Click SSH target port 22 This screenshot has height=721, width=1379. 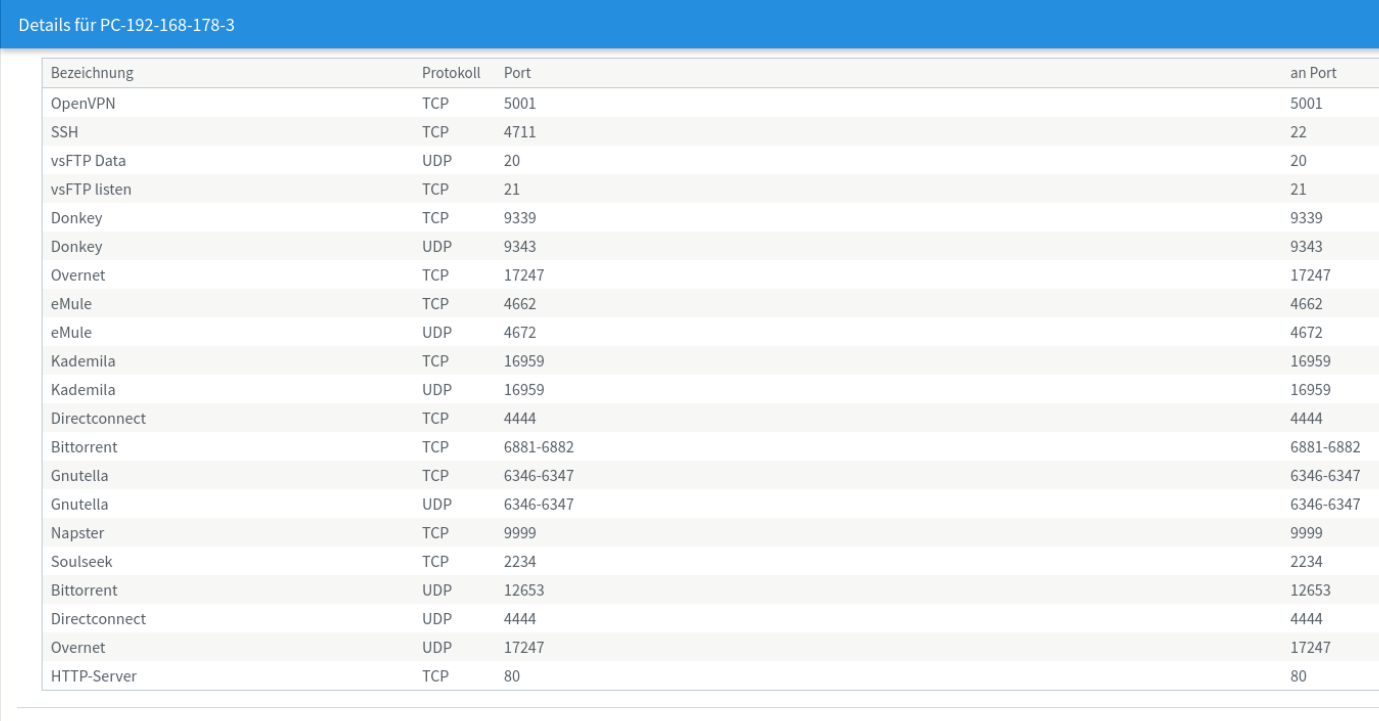pyautogui.click(x=1299, y=132)
